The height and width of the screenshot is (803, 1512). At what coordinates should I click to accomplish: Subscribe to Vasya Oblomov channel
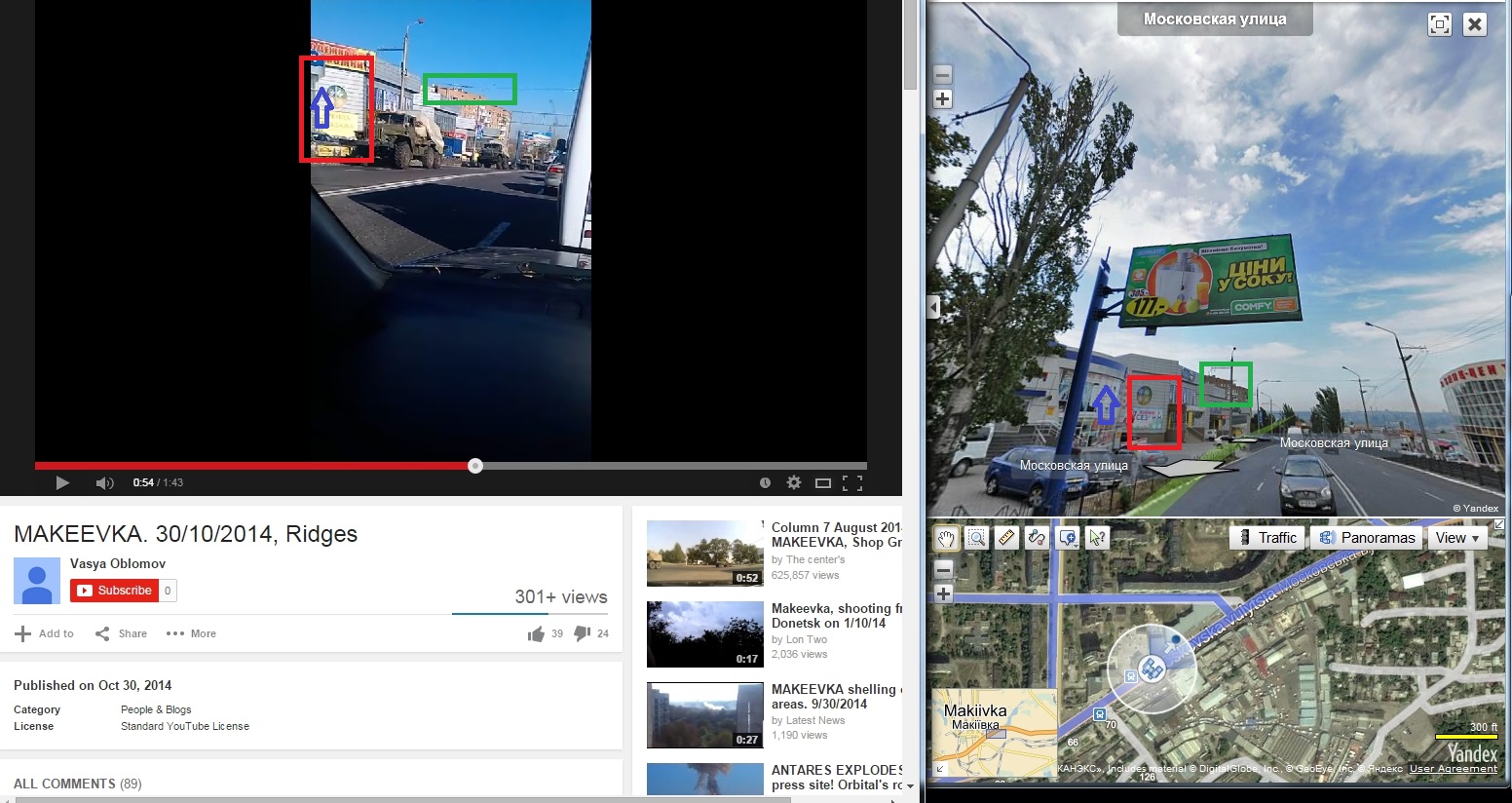pos(114,591)
